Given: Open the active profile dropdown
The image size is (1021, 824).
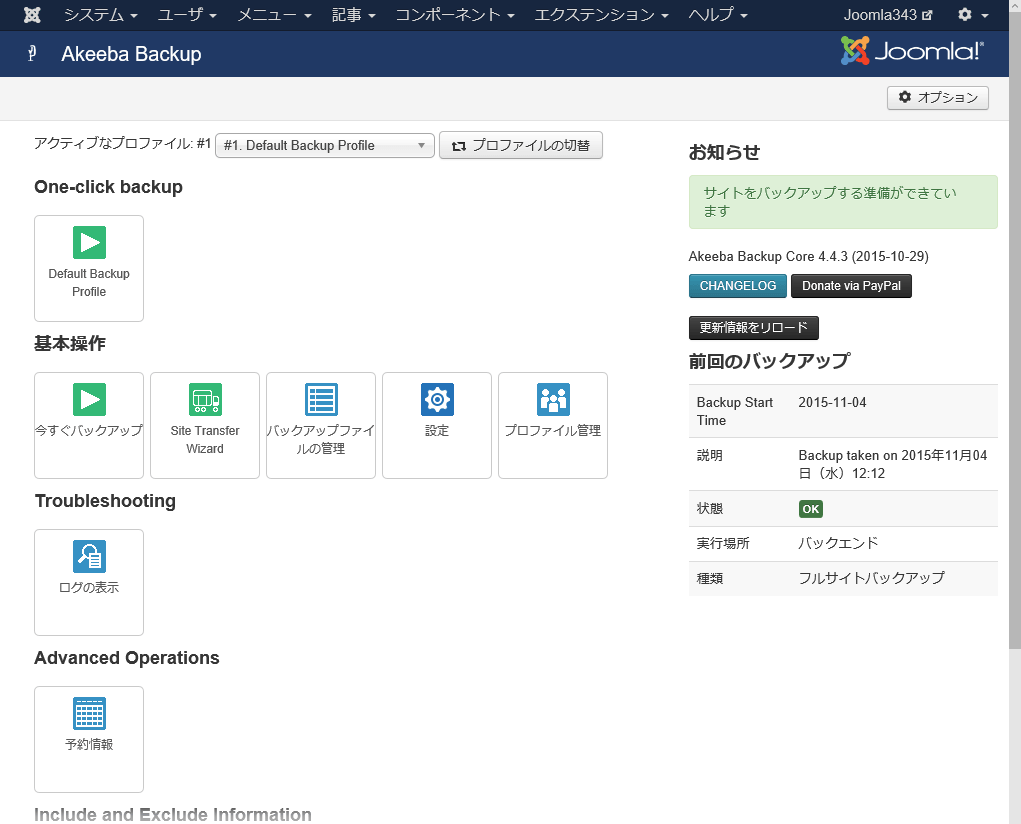Looking at the screenshot, I should [325, 145].
